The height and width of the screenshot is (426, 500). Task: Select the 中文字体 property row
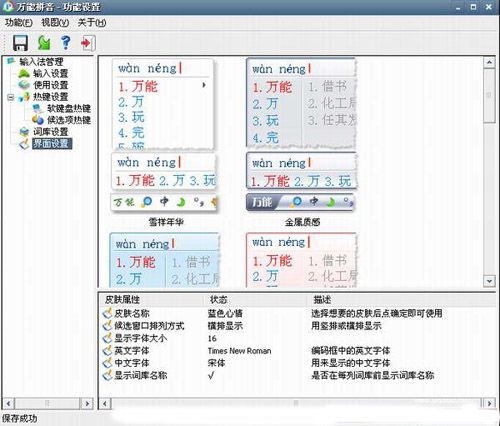pos(297,363)
